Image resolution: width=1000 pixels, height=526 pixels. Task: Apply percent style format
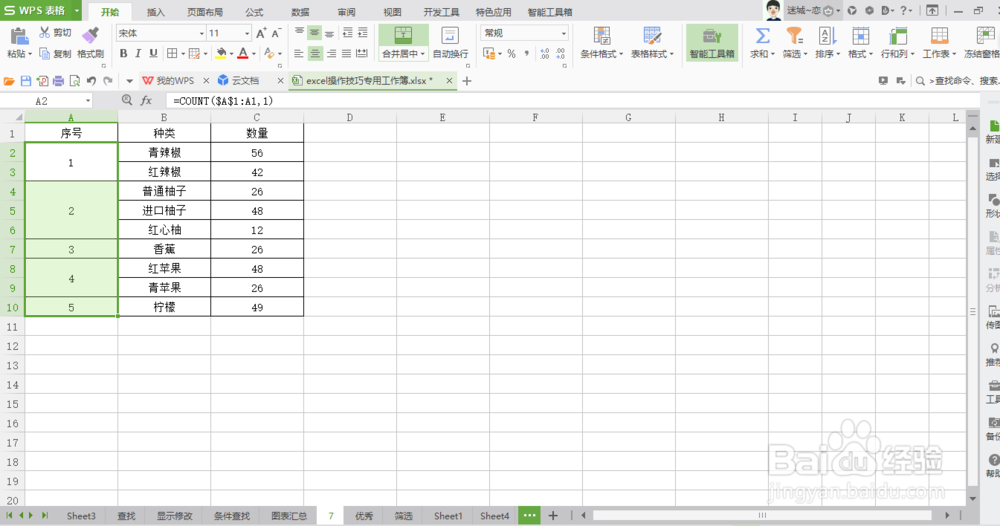(x=511, y=54)
